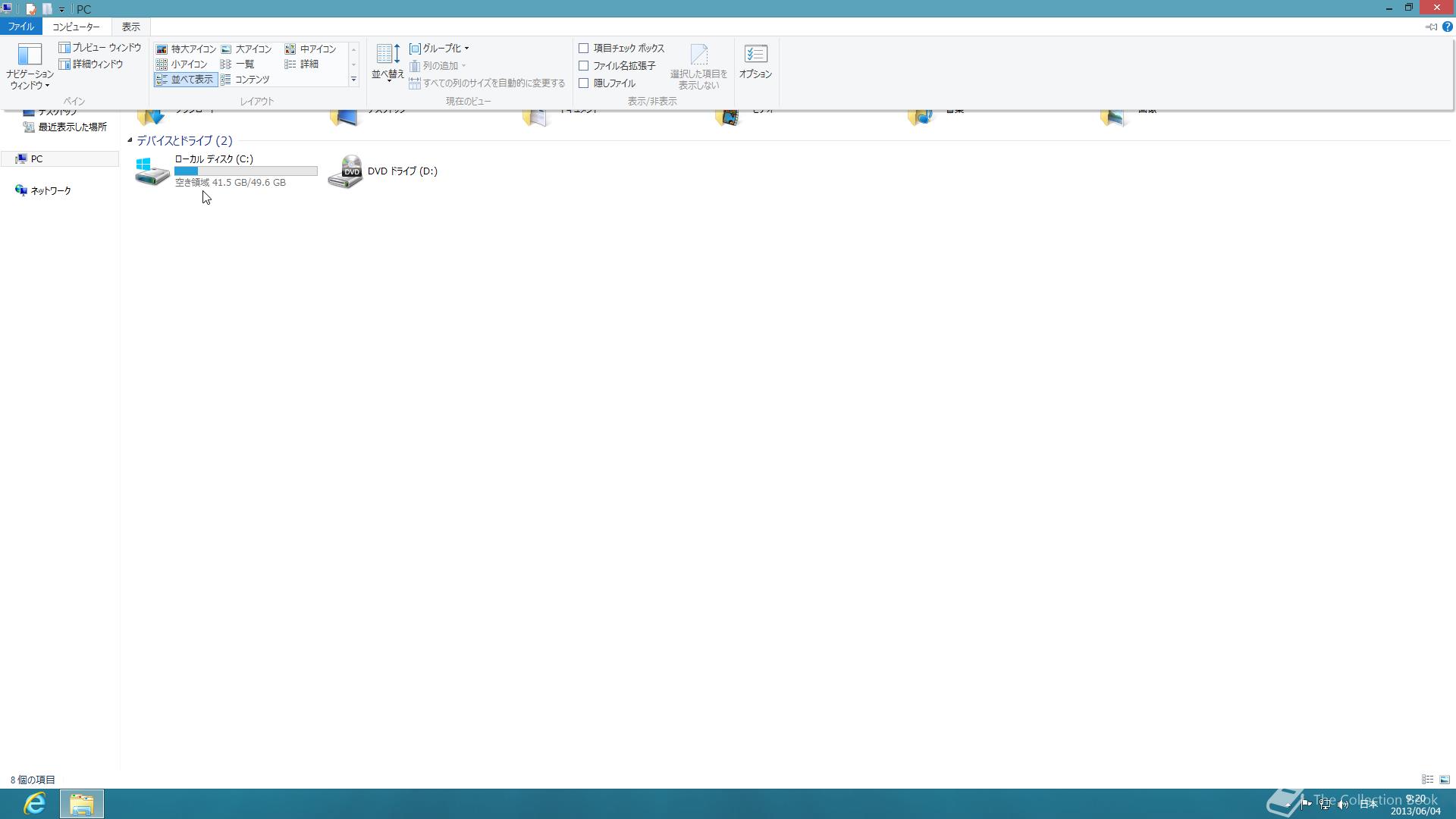Image resolution: width=1456 pixels, height=819 pixels.
Task: Open the network tray icon
Action: click(1324, 805)
